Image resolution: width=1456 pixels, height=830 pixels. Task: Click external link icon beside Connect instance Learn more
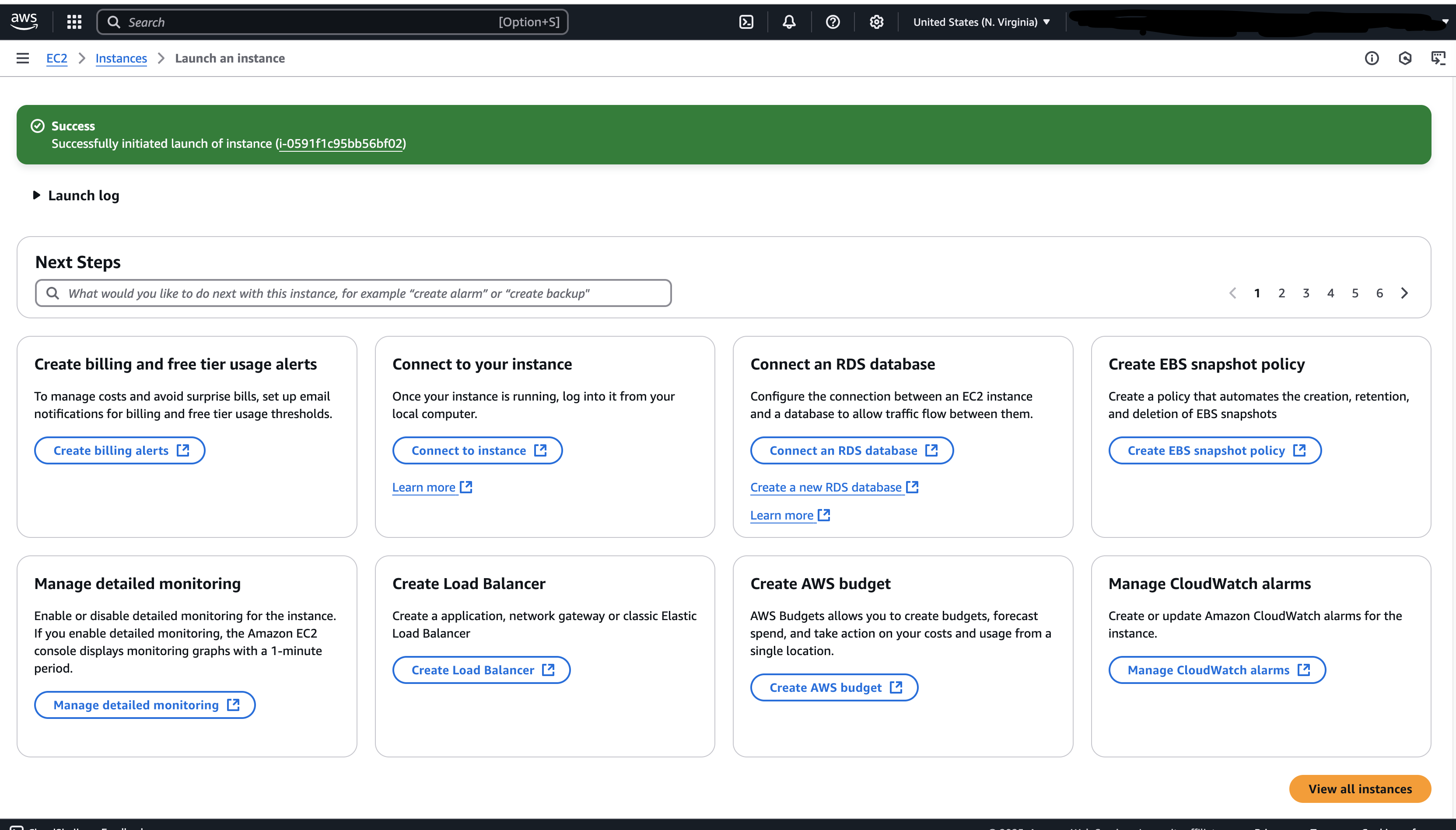[x=466, y=487]
